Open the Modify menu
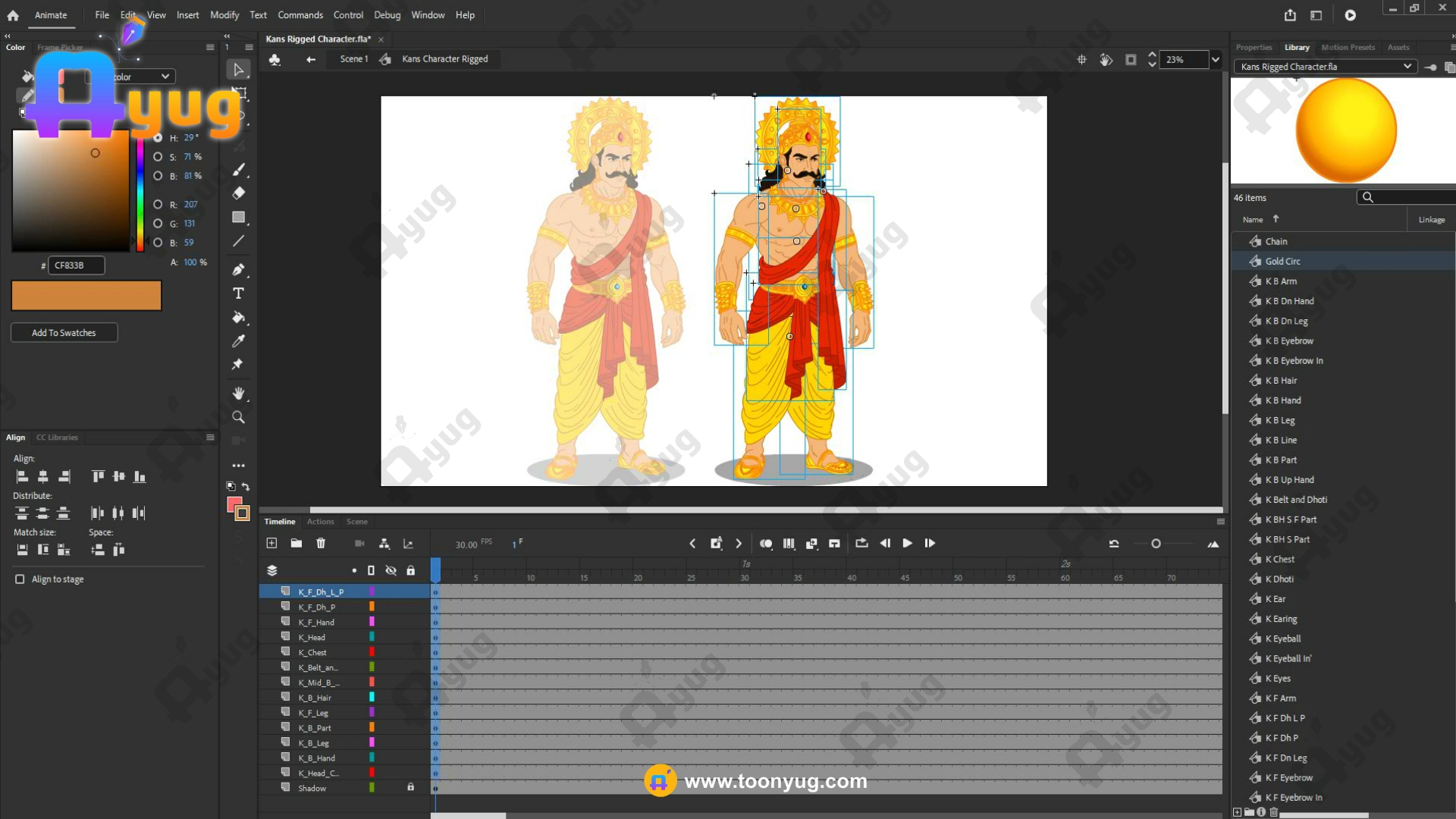Screen dimensions: 1456x819 tap(224, 15)
